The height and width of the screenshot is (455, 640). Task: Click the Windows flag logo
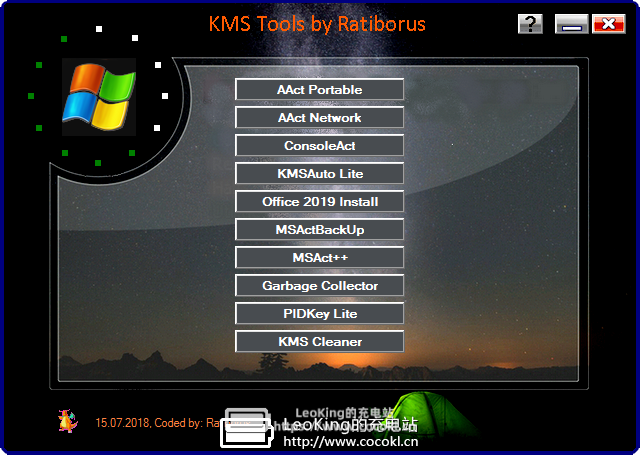pos(99,97)
